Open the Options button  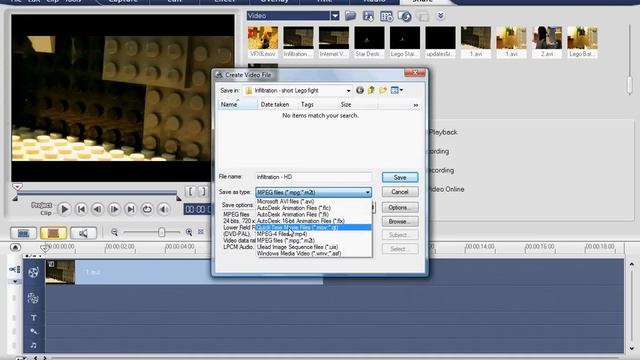pos(400,207)
